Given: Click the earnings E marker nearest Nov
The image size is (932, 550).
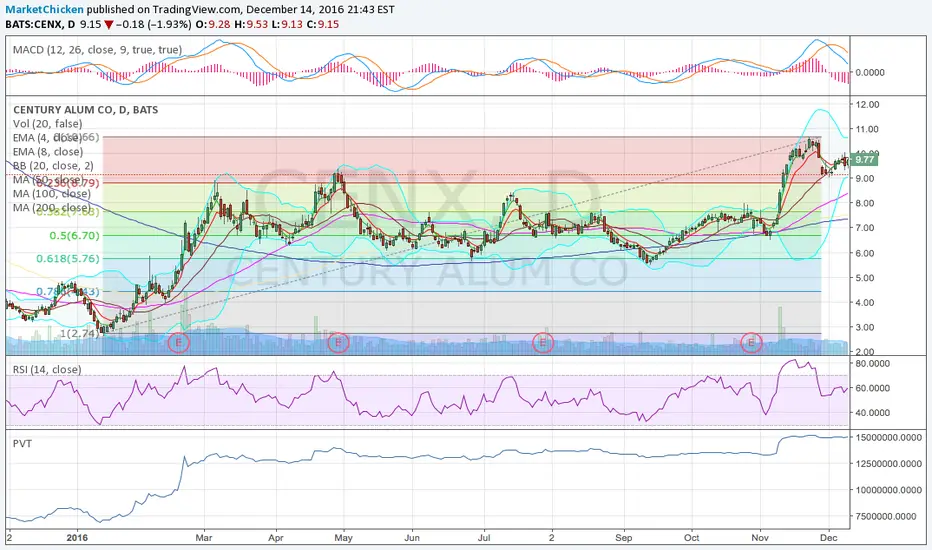Looking at the screenshot, I should [751, 342].
